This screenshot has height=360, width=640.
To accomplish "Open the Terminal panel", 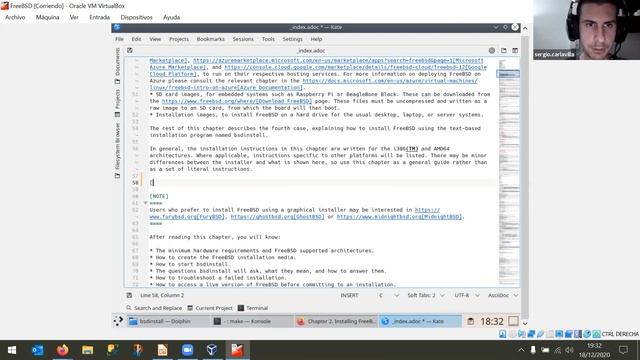I will [253, 308].
